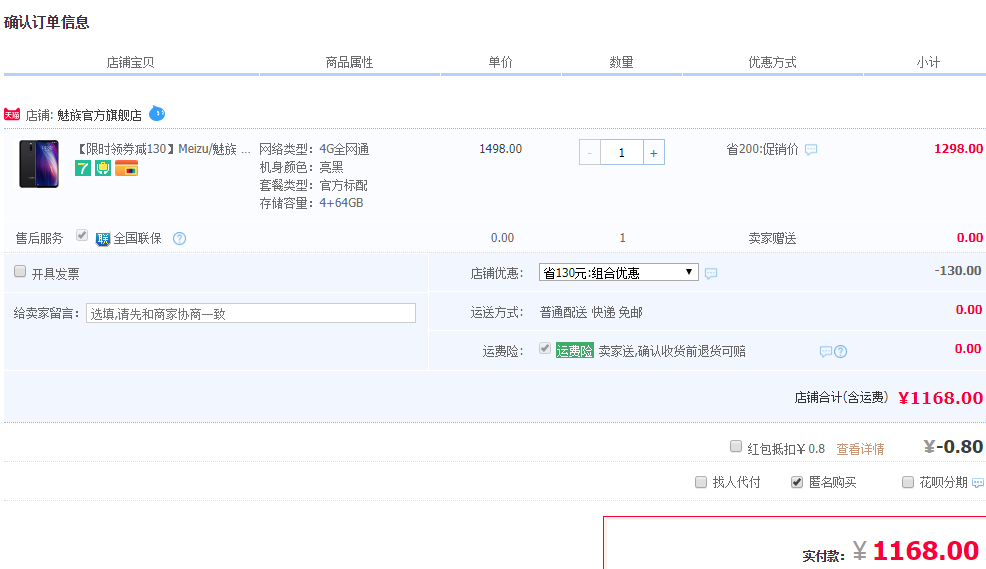Open product title 【限时领券减130】Meizu/魅族
This screenshot has width=986, height=569.
click(163, 149)
